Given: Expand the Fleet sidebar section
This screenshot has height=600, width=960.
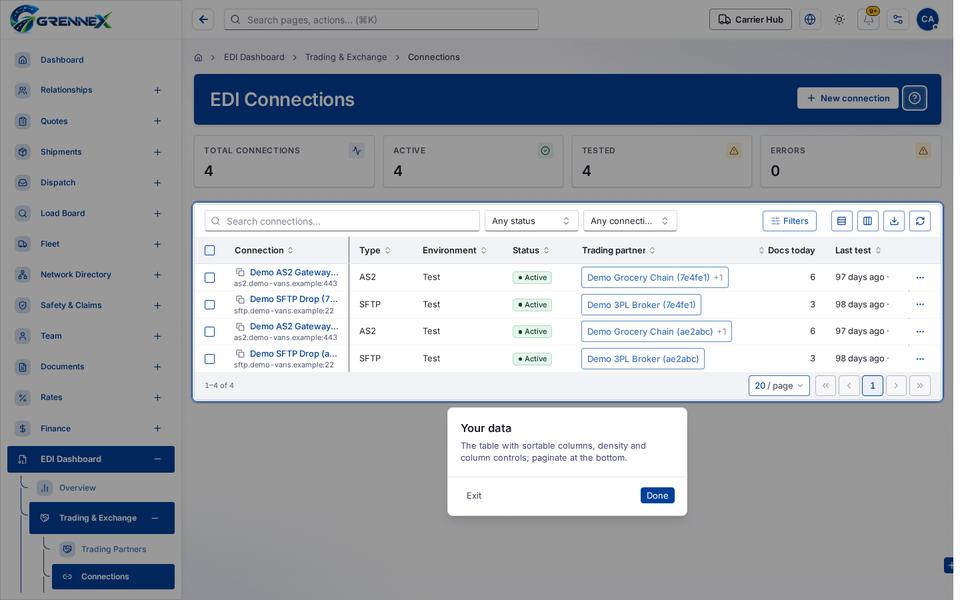Looking at the screenshot, I should pyautogui.click(x=157, y=244).
